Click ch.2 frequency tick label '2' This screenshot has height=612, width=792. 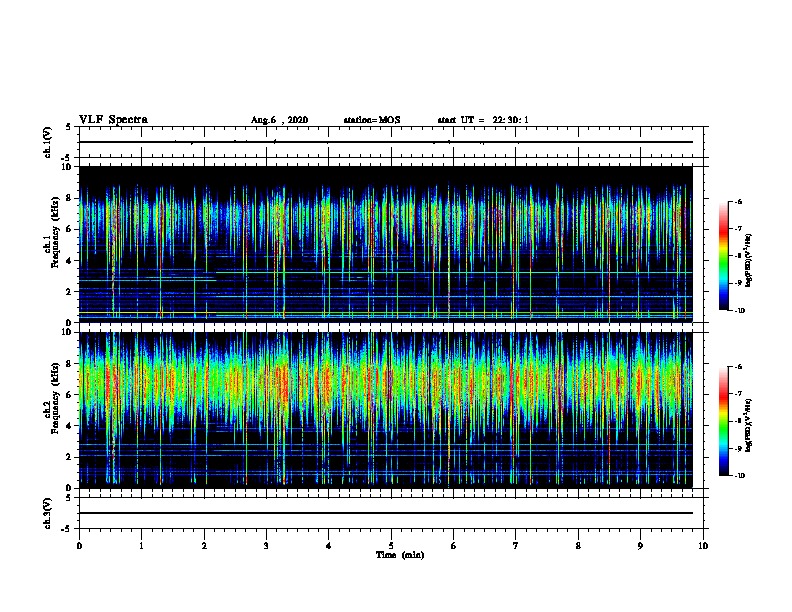point(69,457)
